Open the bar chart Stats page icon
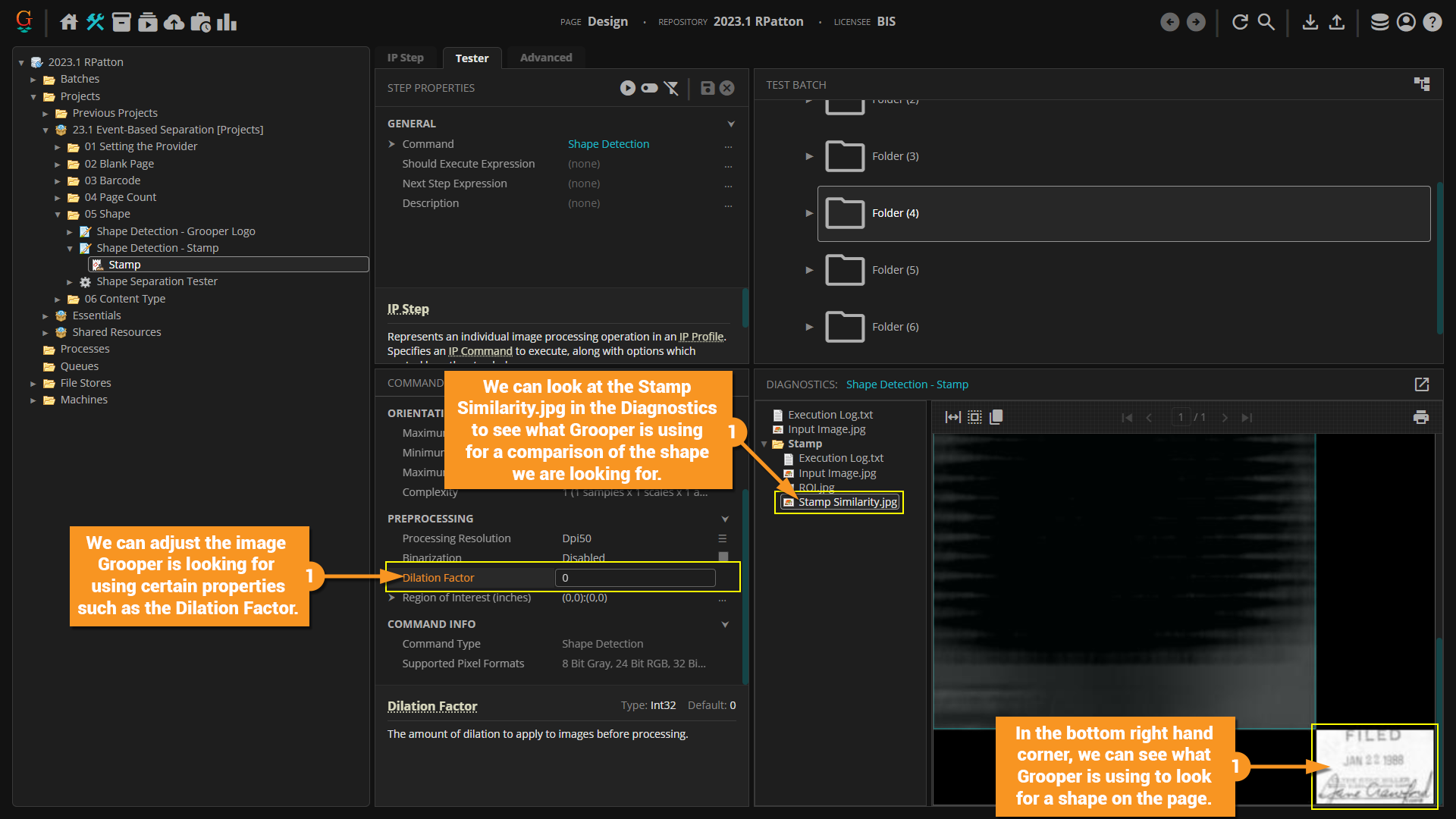This screenshot has height=819, width=1456. [227, 22]
